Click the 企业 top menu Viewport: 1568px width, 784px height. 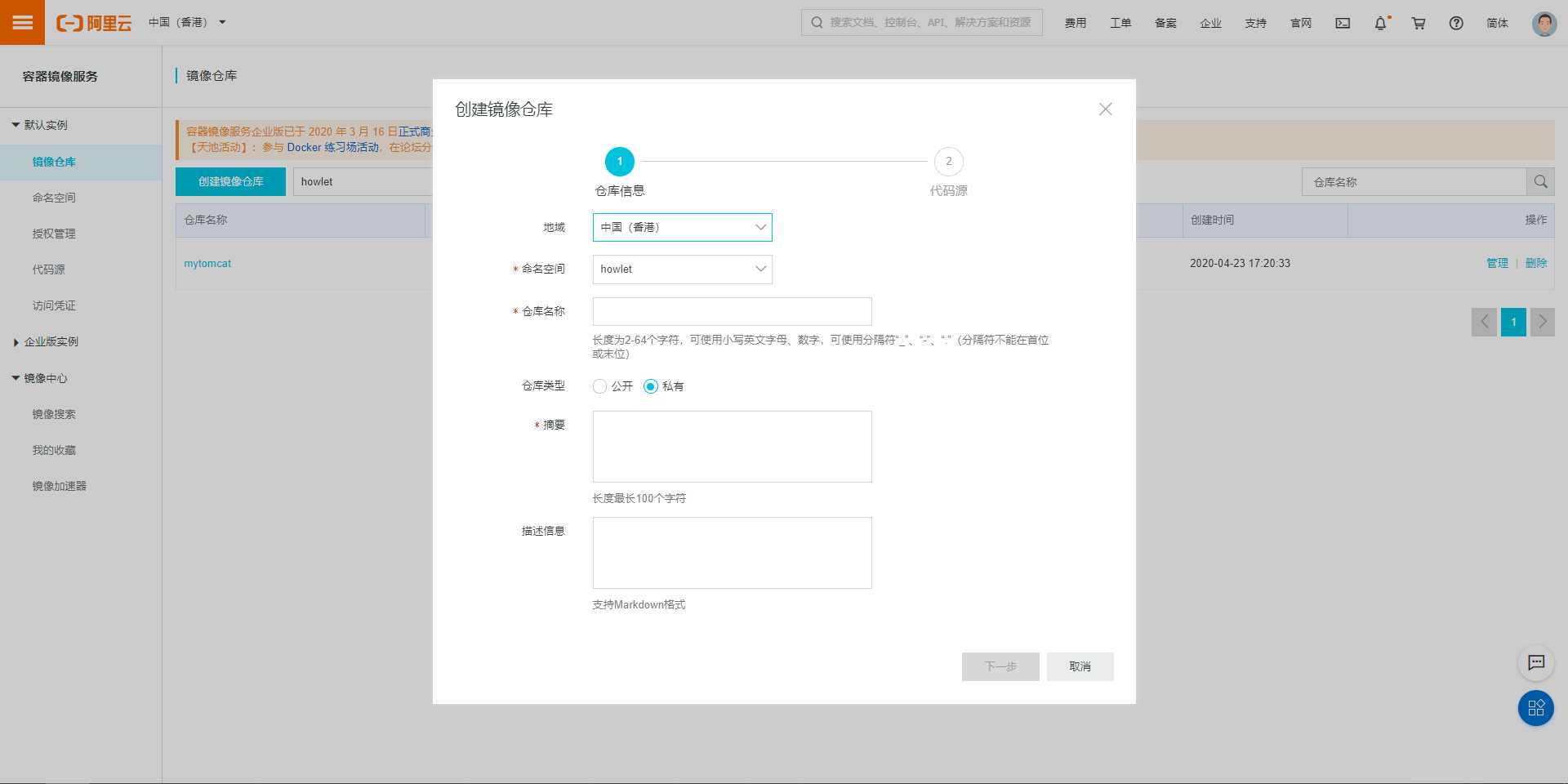coord(1210,23)
